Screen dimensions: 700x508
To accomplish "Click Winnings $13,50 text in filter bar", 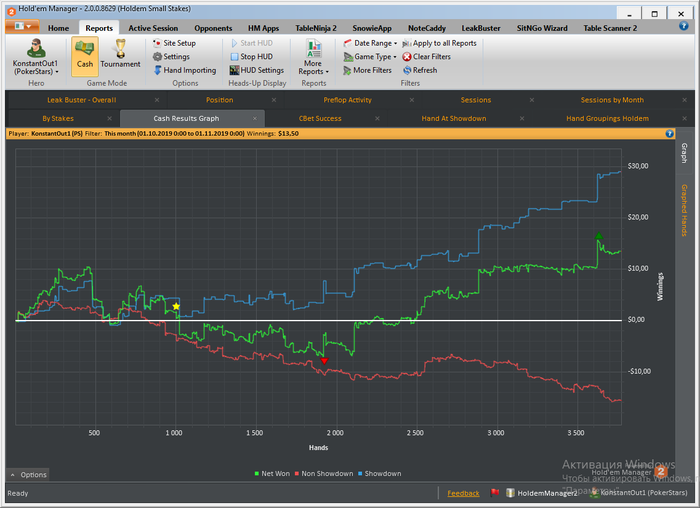I will 273,133.
